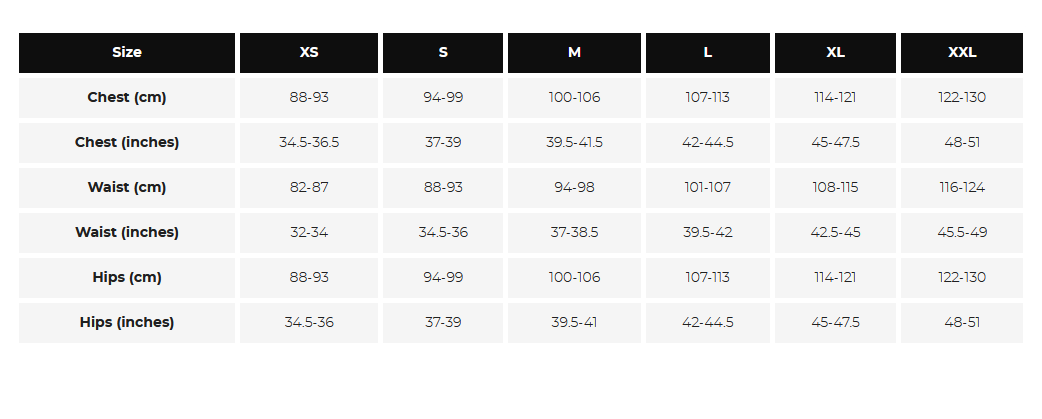Select the 42.5-45 waist inches cell
The height and width of the screenshot is (419, 1042).
click(x=836, y=233)
